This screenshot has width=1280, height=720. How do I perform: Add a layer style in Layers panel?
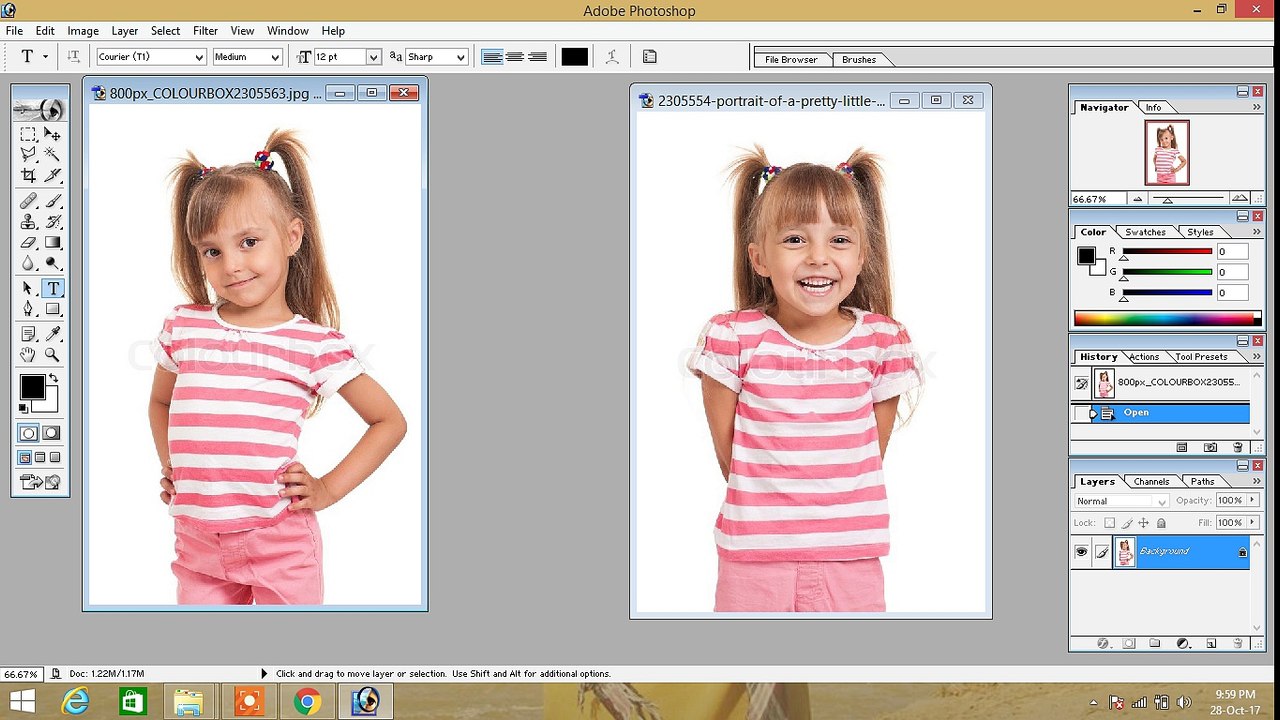point(1103,643)
